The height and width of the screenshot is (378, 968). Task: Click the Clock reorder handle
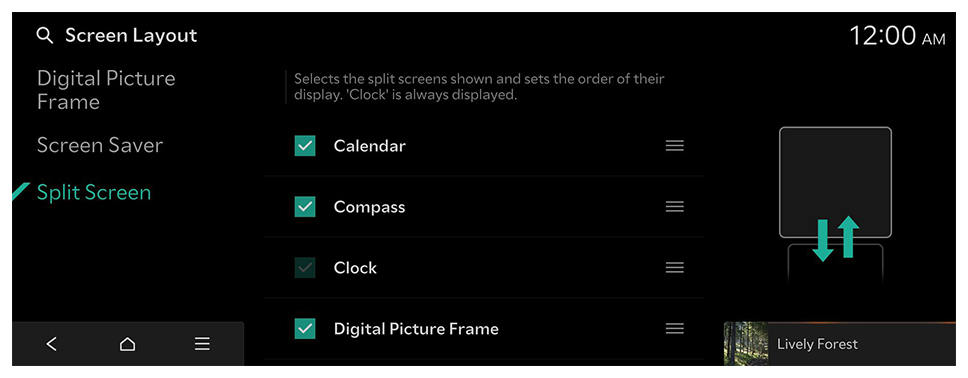click(675, 267)
